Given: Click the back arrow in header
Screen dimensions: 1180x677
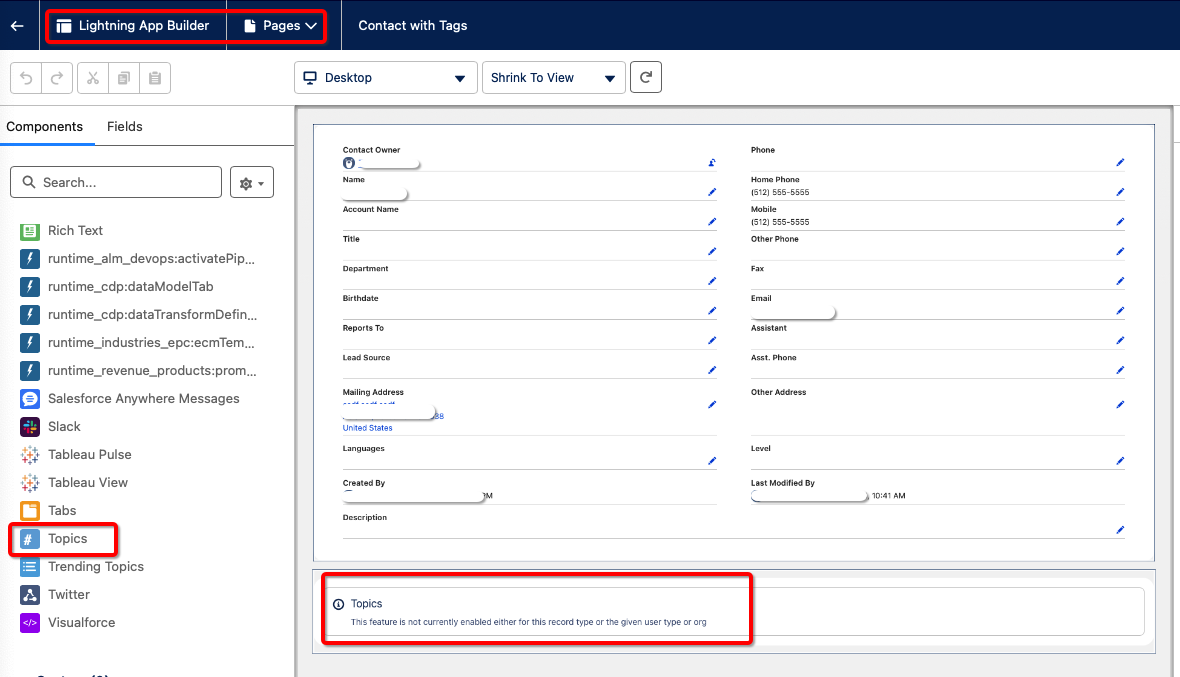Looking at the screenshot, I should pyautogui.click(x=17, y=26).
